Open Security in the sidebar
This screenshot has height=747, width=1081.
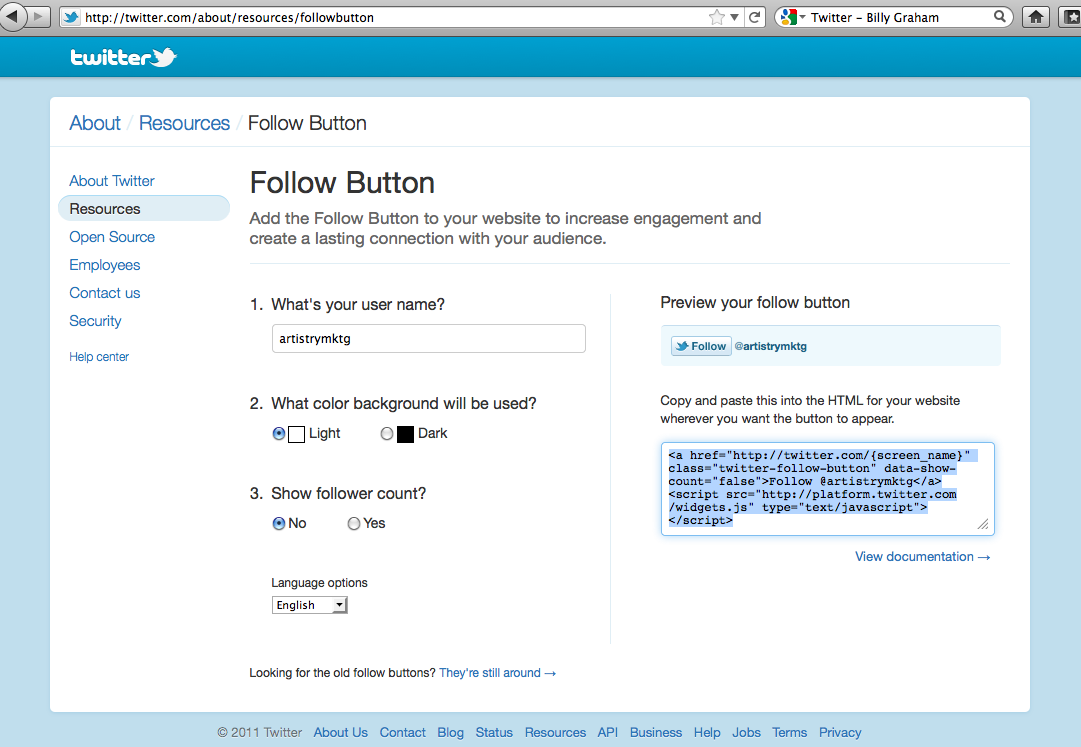tap(95, 321)
